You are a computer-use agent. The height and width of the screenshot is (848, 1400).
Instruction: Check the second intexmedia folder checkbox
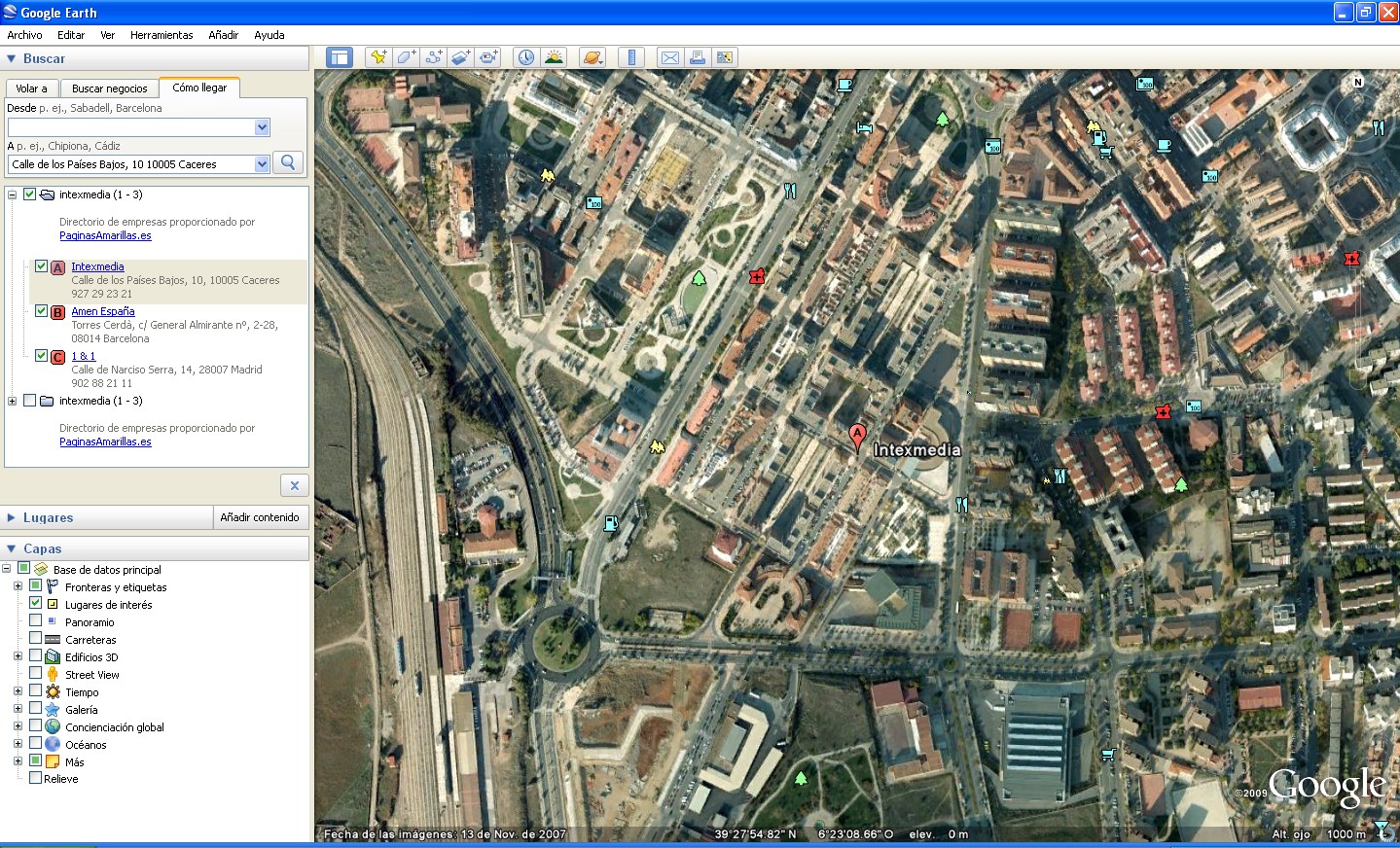pyautogui.click(x=29, y=400)
